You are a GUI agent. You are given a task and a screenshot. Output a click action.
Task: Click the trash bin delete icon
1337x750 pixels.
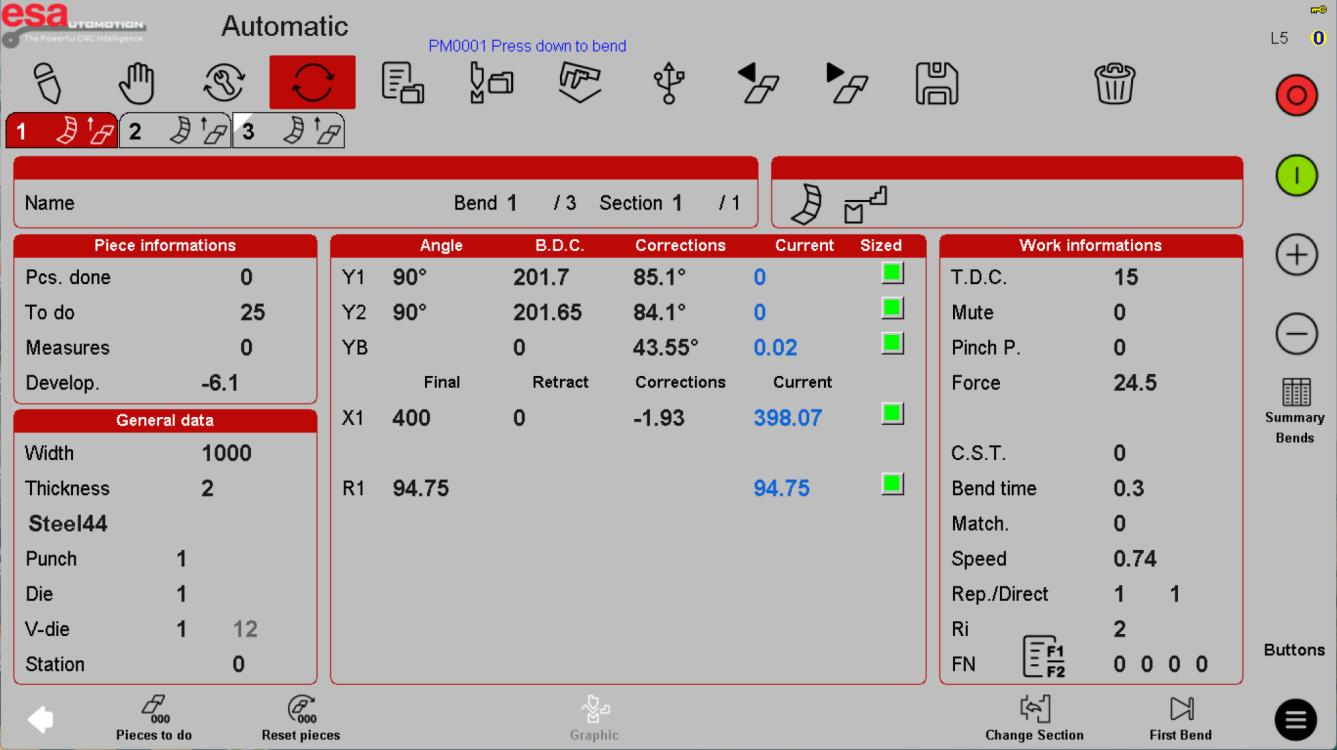[x=1115, y=83]
